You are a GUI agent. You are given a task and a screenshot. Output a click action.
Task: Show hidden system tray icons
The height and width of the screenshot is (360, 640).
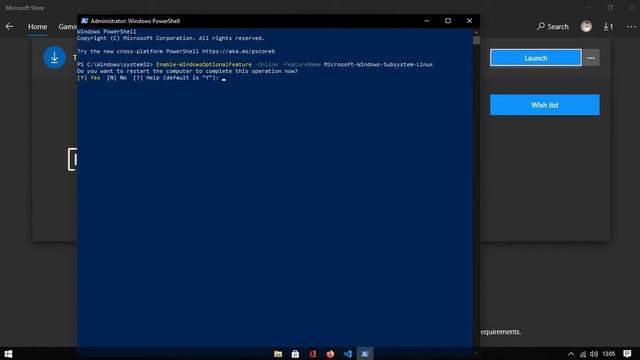coord(571,354)
